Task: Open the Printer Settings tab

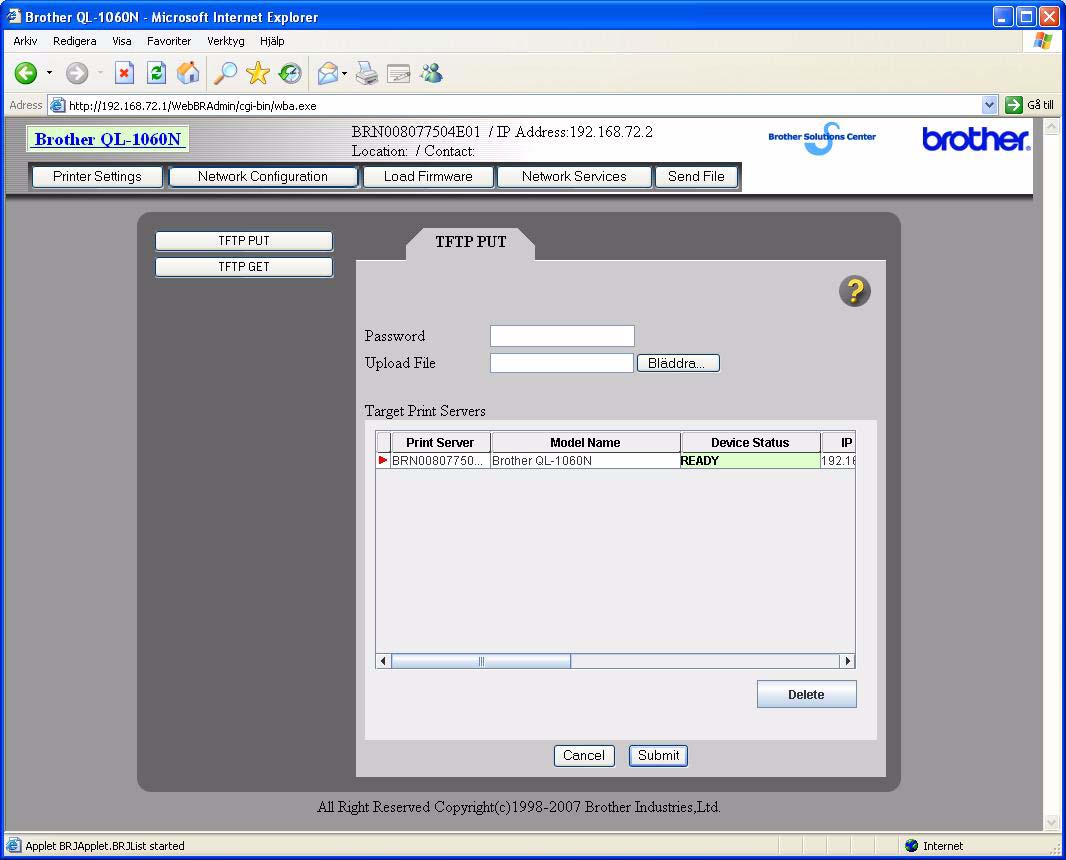Action: point(97,177)
